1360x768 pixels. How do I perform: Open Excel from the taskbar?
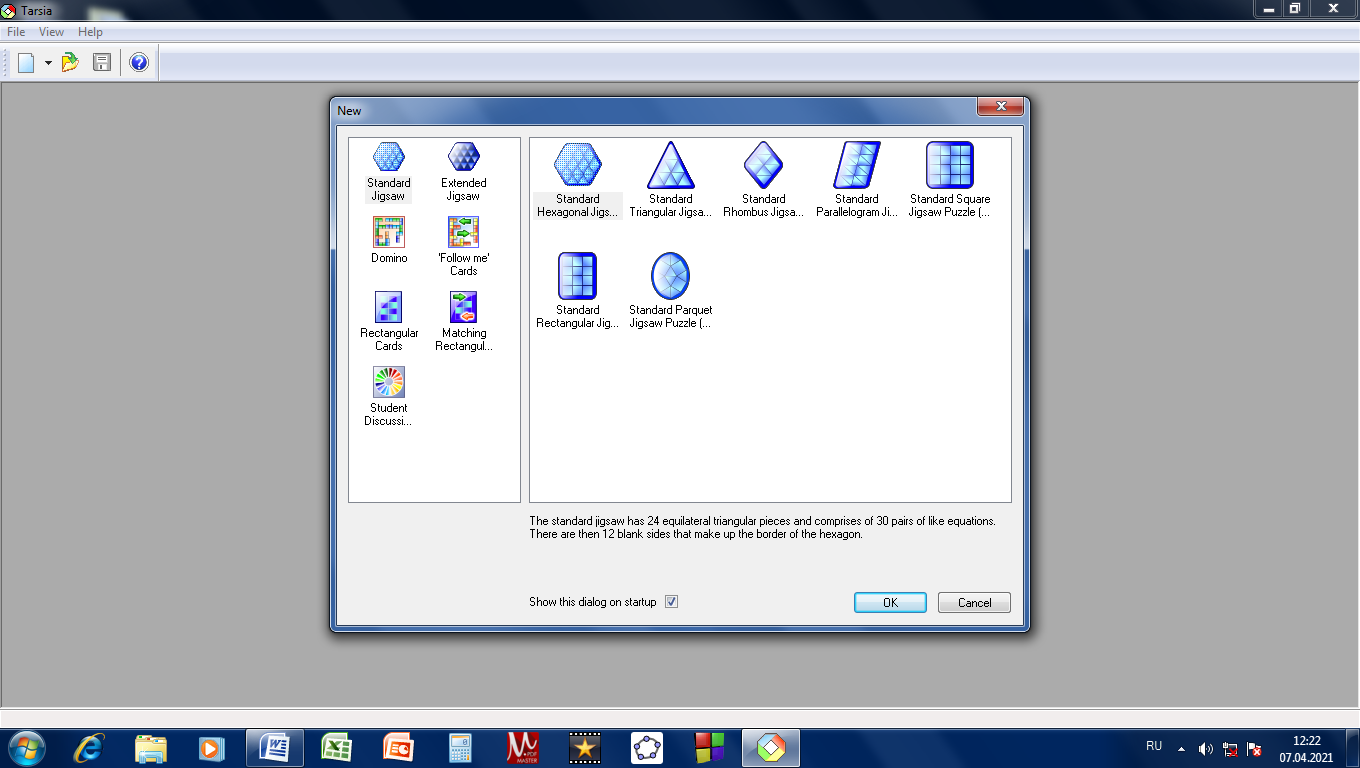click(336, 748)
